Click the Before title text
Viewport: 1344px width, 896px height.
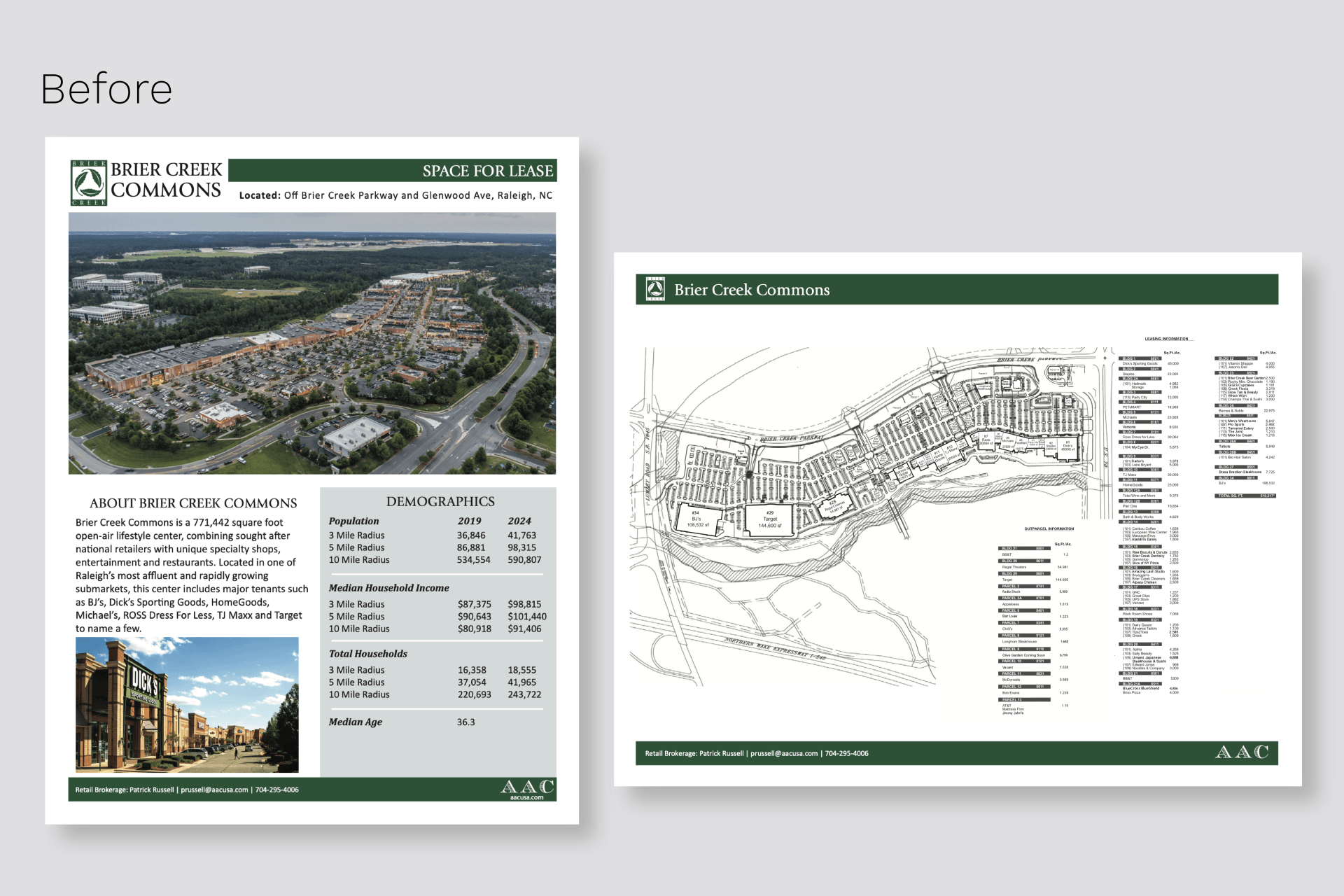106,89
